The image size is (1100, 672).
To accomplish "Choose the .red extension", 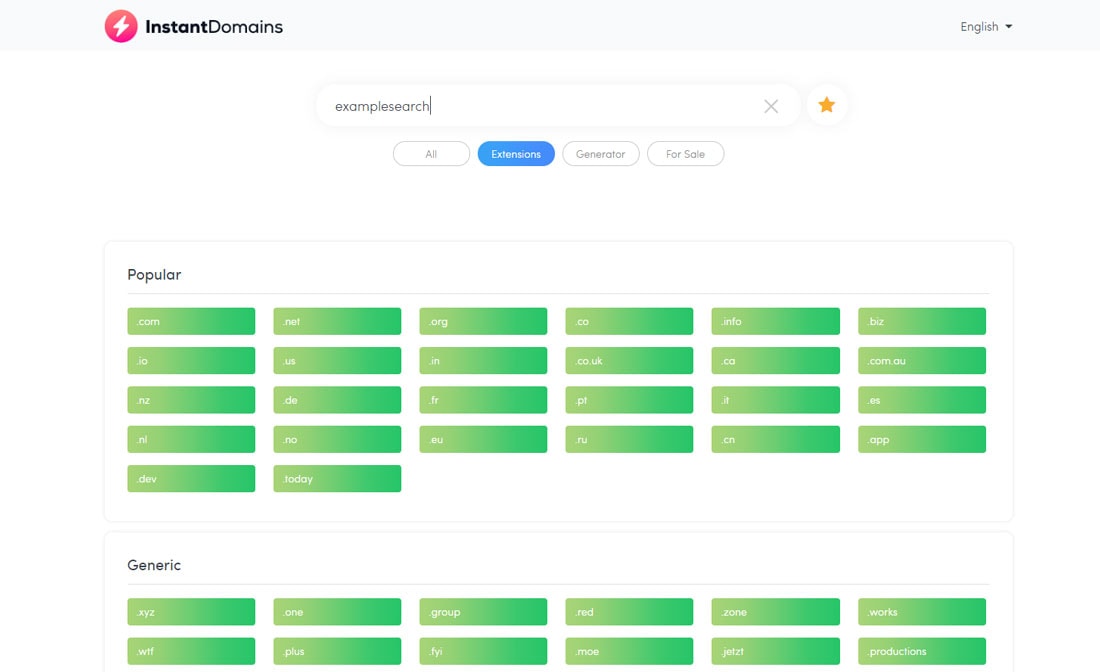I will (x=629, y=612).
